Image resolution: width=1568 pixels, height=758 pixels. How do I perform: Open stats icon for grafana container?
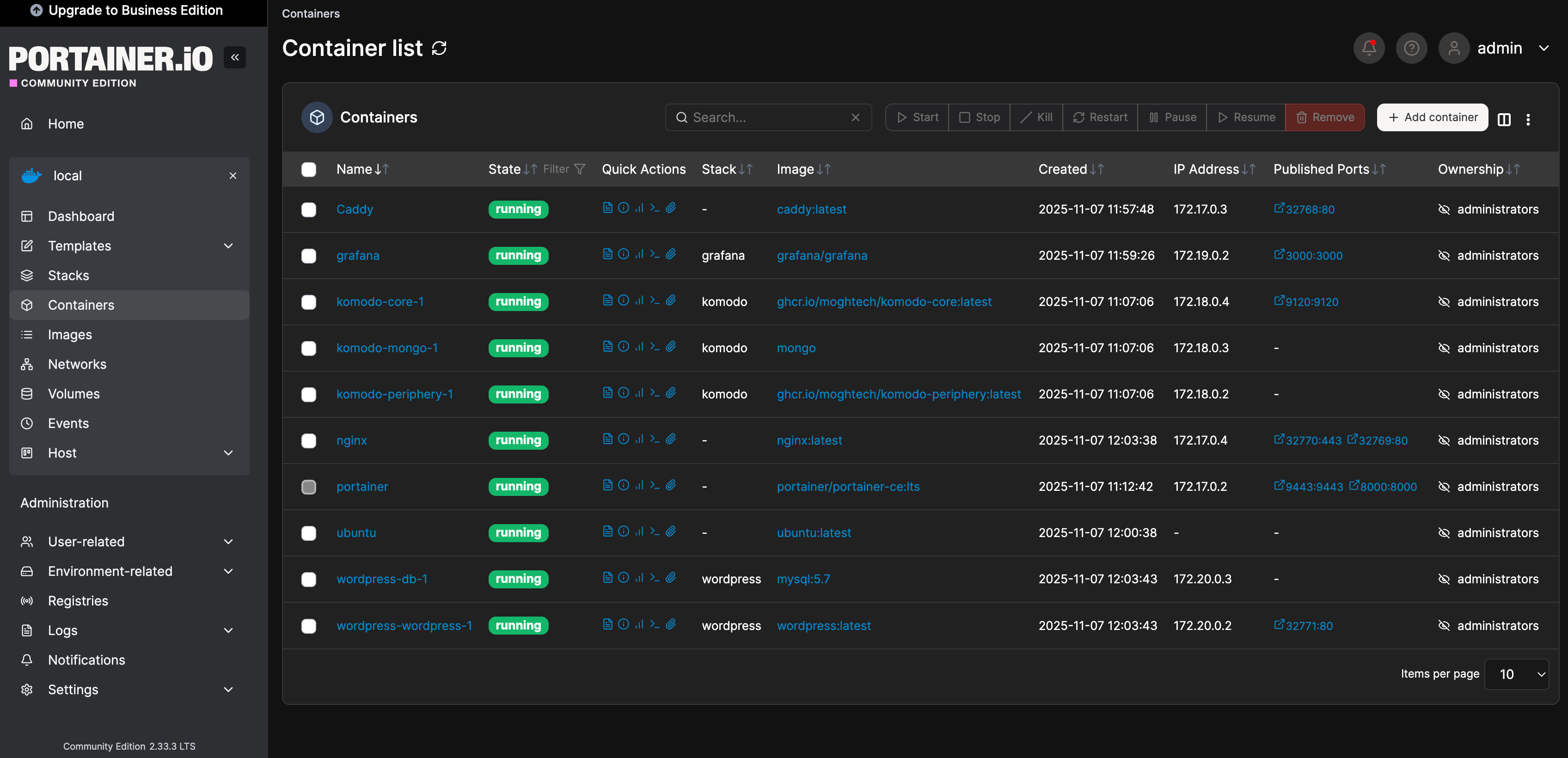[639, 254]
